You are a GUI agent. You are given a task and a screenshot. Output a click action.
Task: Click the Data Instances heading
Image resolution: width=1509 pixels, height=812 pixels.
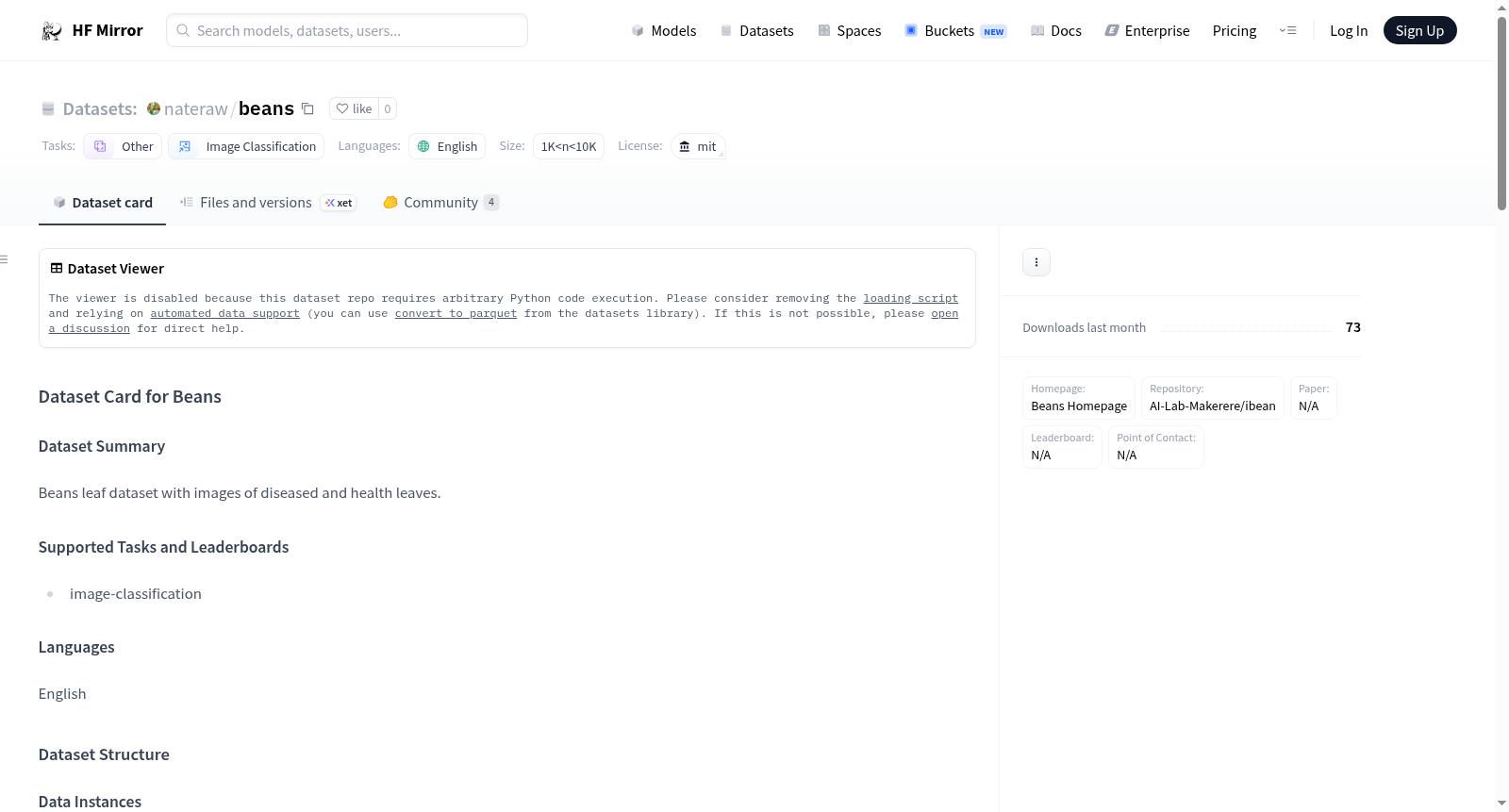pos(90,802)
